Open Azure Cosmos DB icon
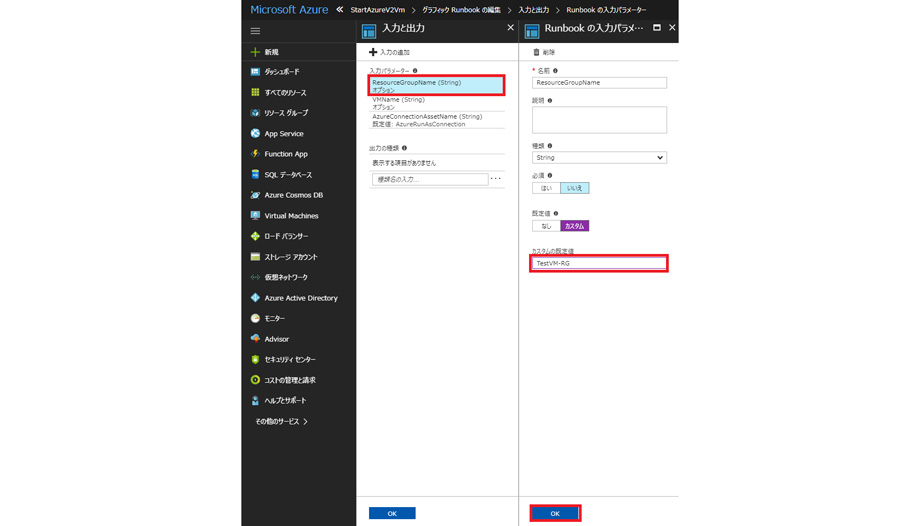The width and height of the screenshot is (920, 526). [256, 195]
